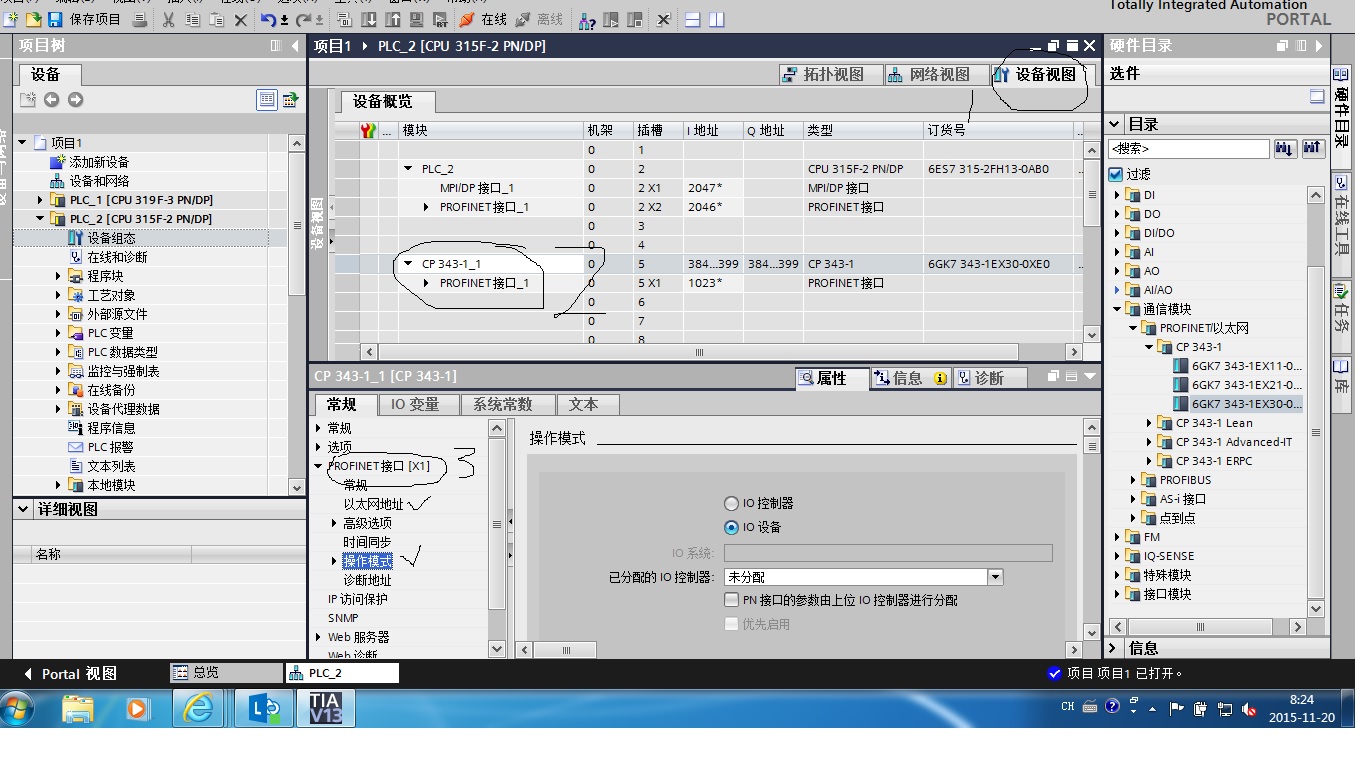The width and height of the screenshot is (1366, 768).
Task: Open 设备组态 in project tree
Action: (111, 238)
